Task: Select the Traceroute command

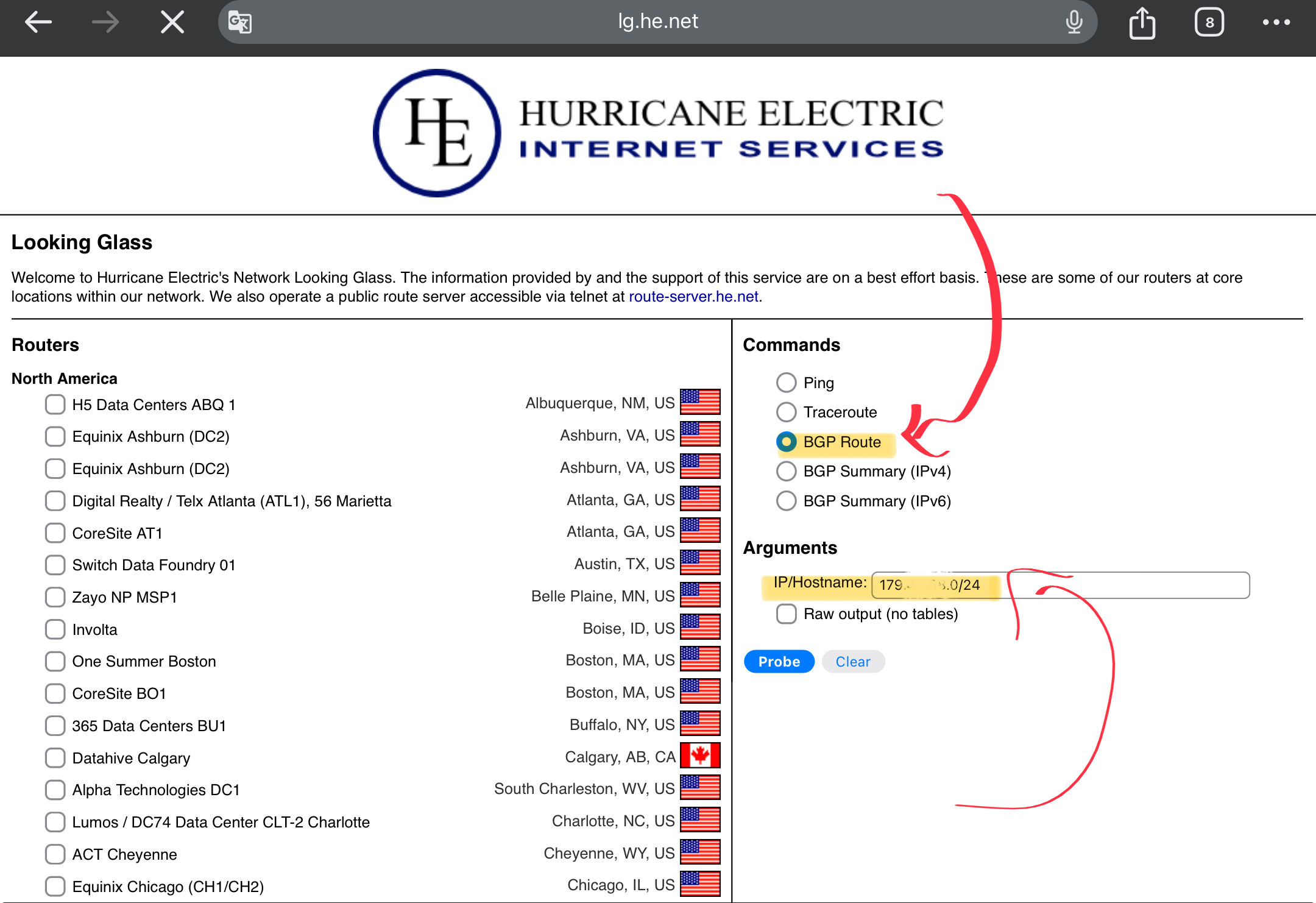Action: click(x=787, y=412)
